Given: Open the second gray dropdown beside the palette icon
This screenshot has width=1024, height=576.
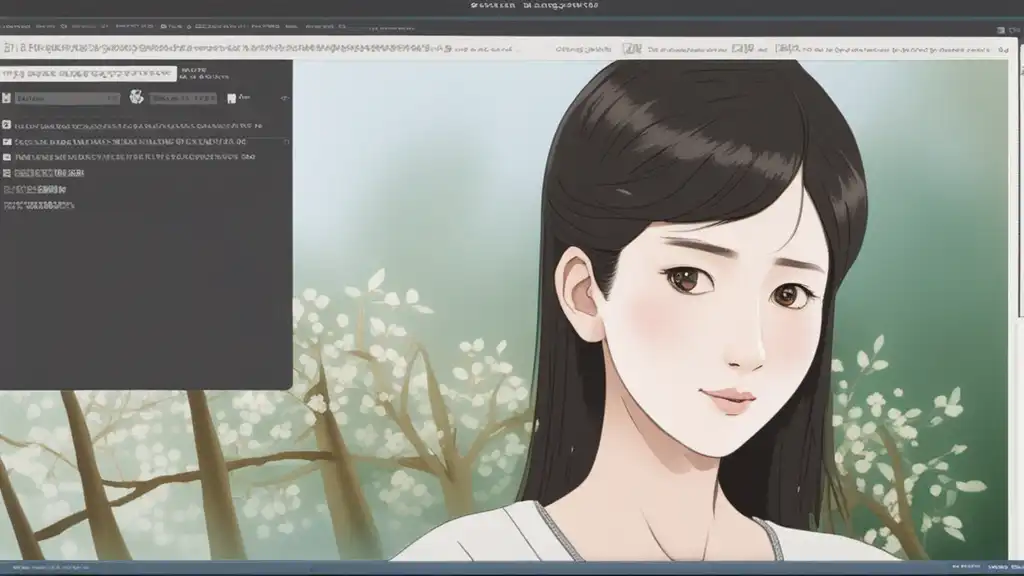Looking at the screenshot, I should point(184,98).
